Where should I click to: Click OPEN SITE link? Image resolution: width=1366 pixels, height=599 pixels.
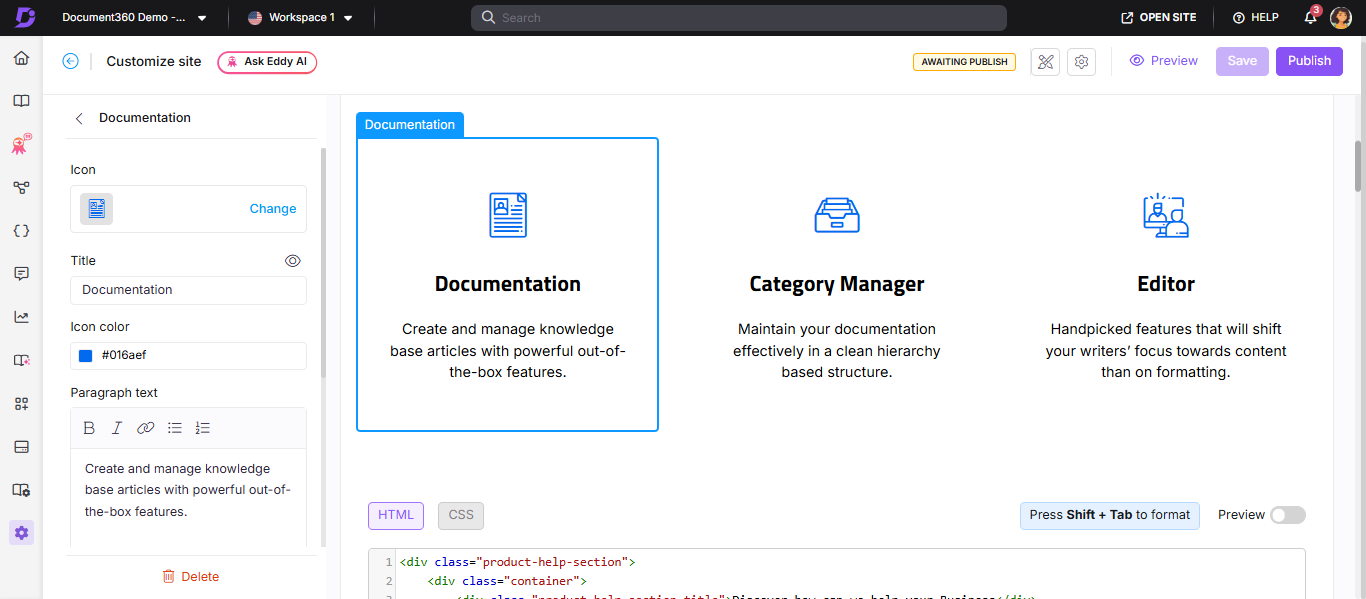(x=1159, y=18)
